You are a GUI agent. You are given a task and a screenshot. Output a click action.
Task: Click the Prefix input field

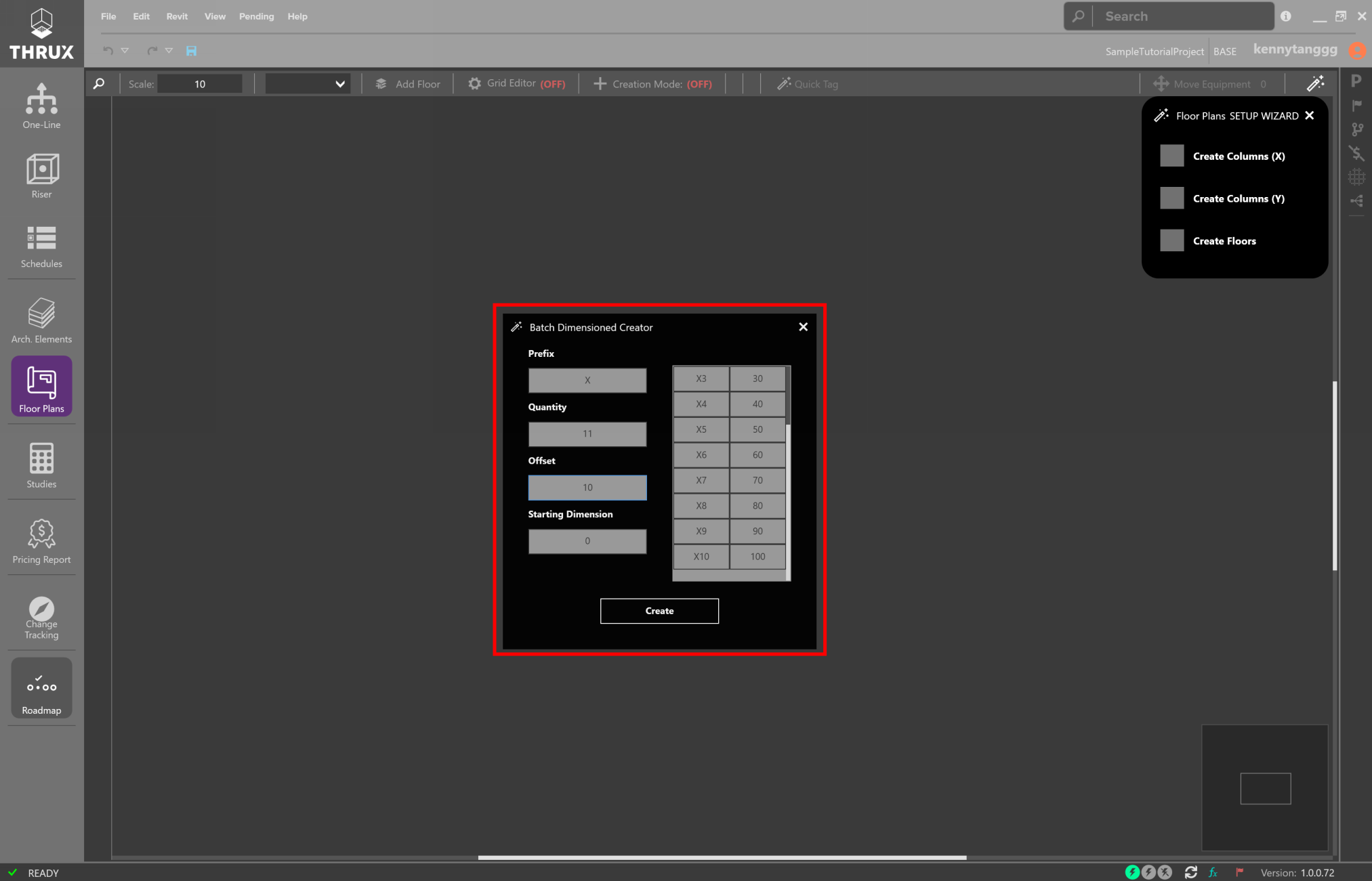point(587,381)
